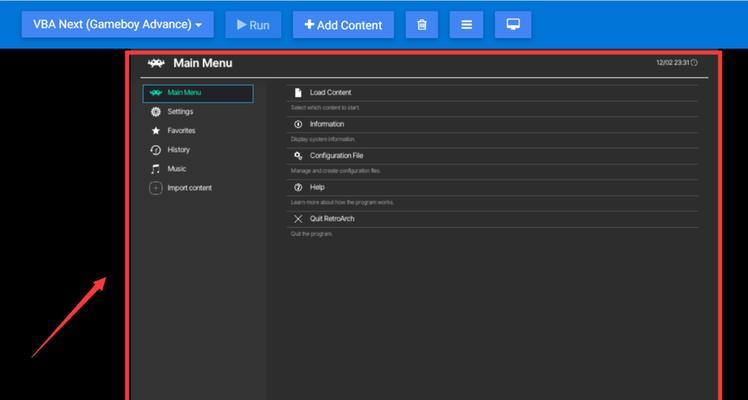Click the X icon beside Quit RetroArch

click(x=298, y=219)
